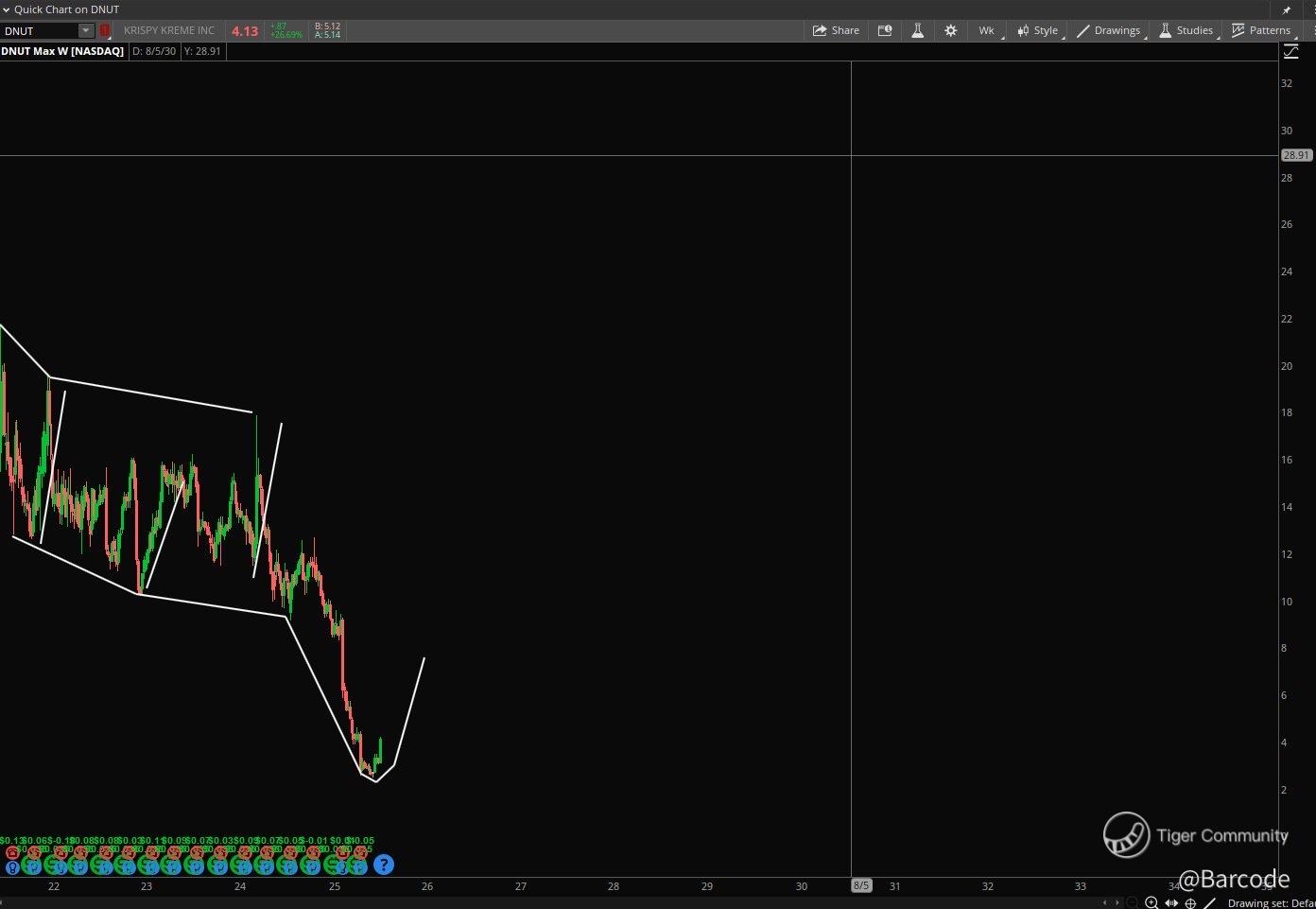The image size is (1316, 909).
Task: Click the window-with-badge icon beside Share
Action: click(885, 30)
